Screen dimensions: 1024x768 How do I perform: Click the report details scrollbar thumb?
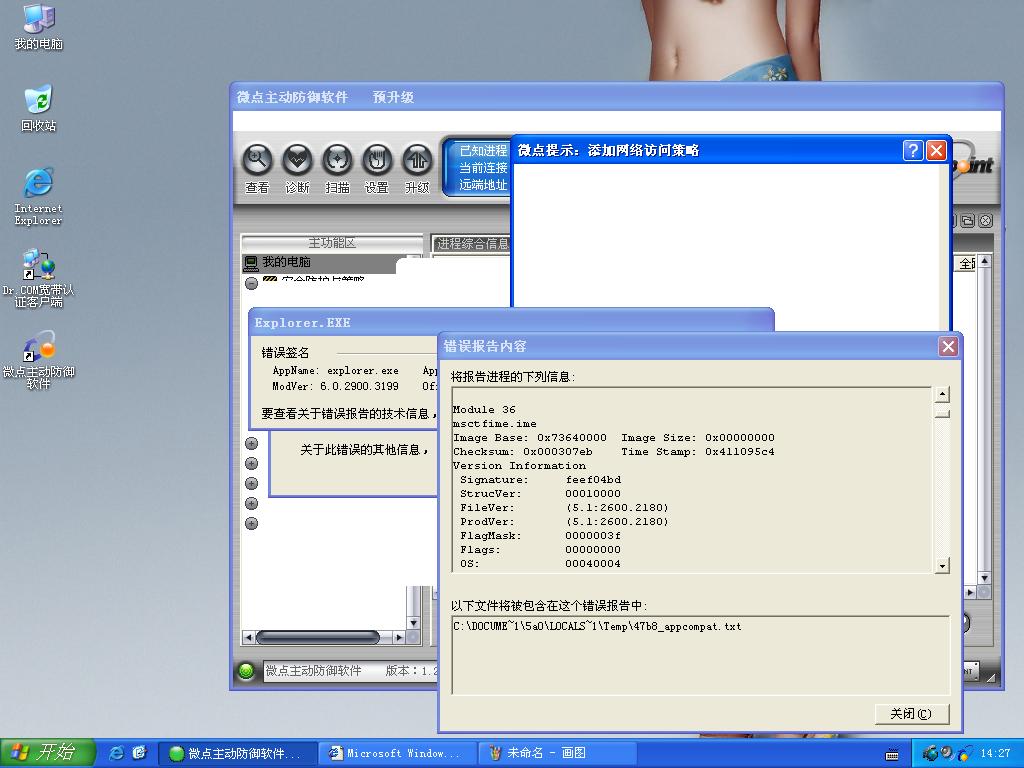pyautogui.click(x=942, y=411)
